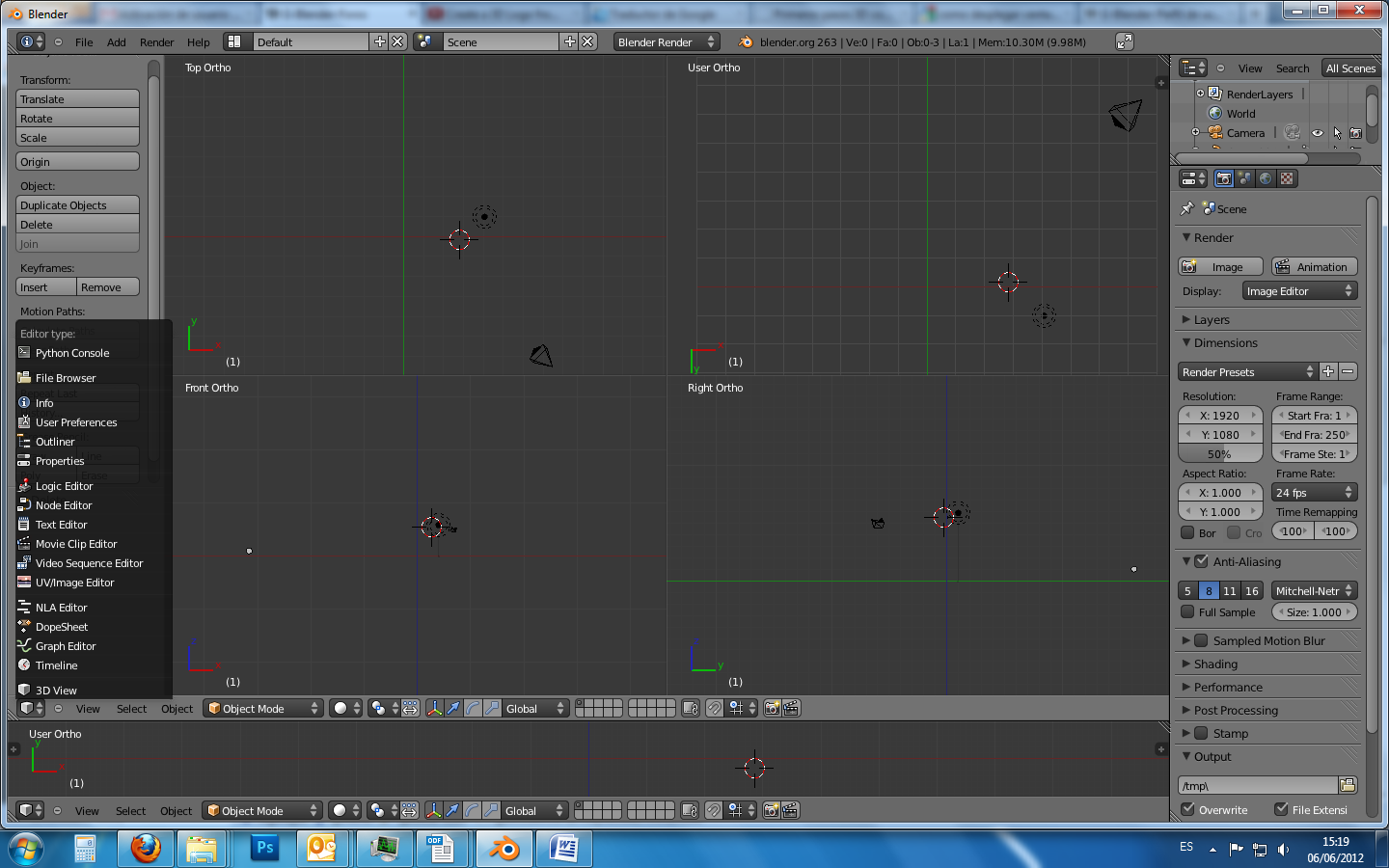Click the 50% resolution percentage slider
The width and height of the screenshot is (1389, 868).
tap(1220, 454)
